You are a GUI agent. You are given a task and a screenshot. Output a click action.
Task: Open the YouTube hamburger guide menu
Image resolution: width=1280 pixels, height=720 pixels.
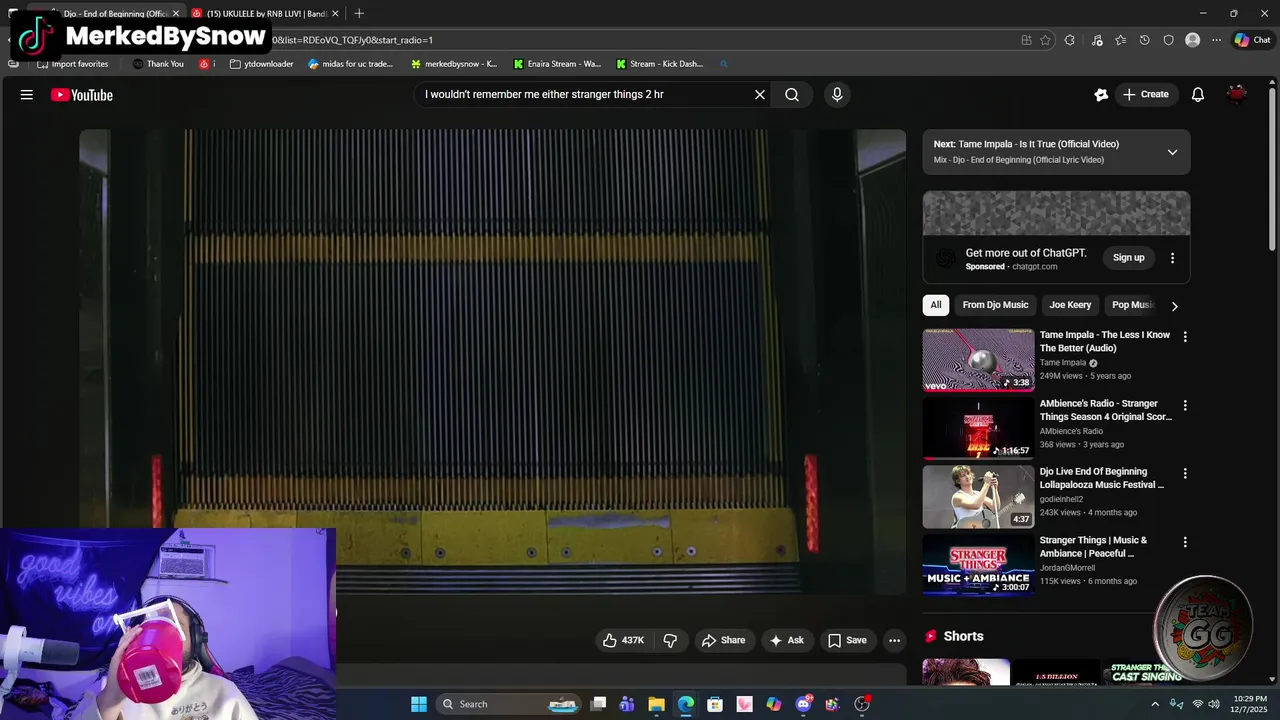pos(27,95)
